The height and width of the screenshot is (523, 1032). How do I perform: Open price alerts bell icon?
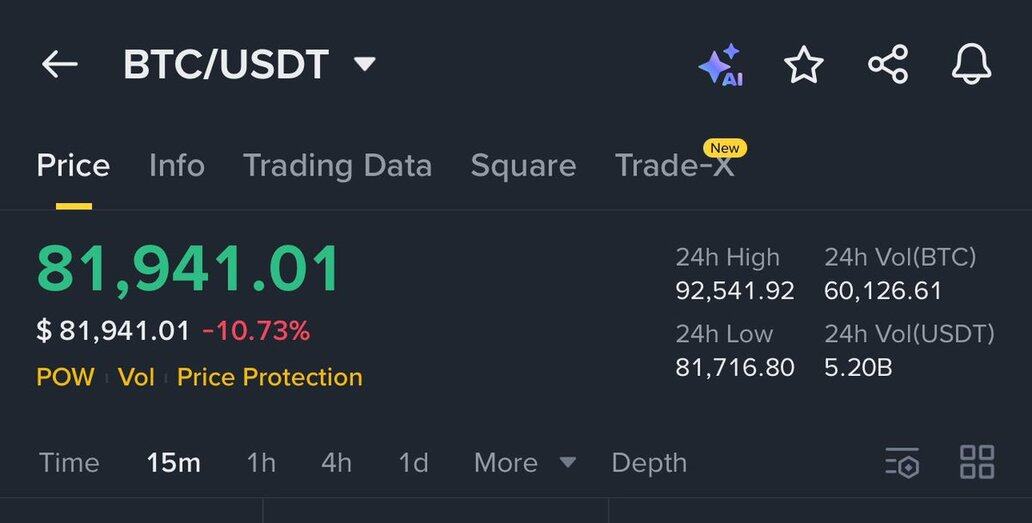pyautogui.click(x=971, y=65)
